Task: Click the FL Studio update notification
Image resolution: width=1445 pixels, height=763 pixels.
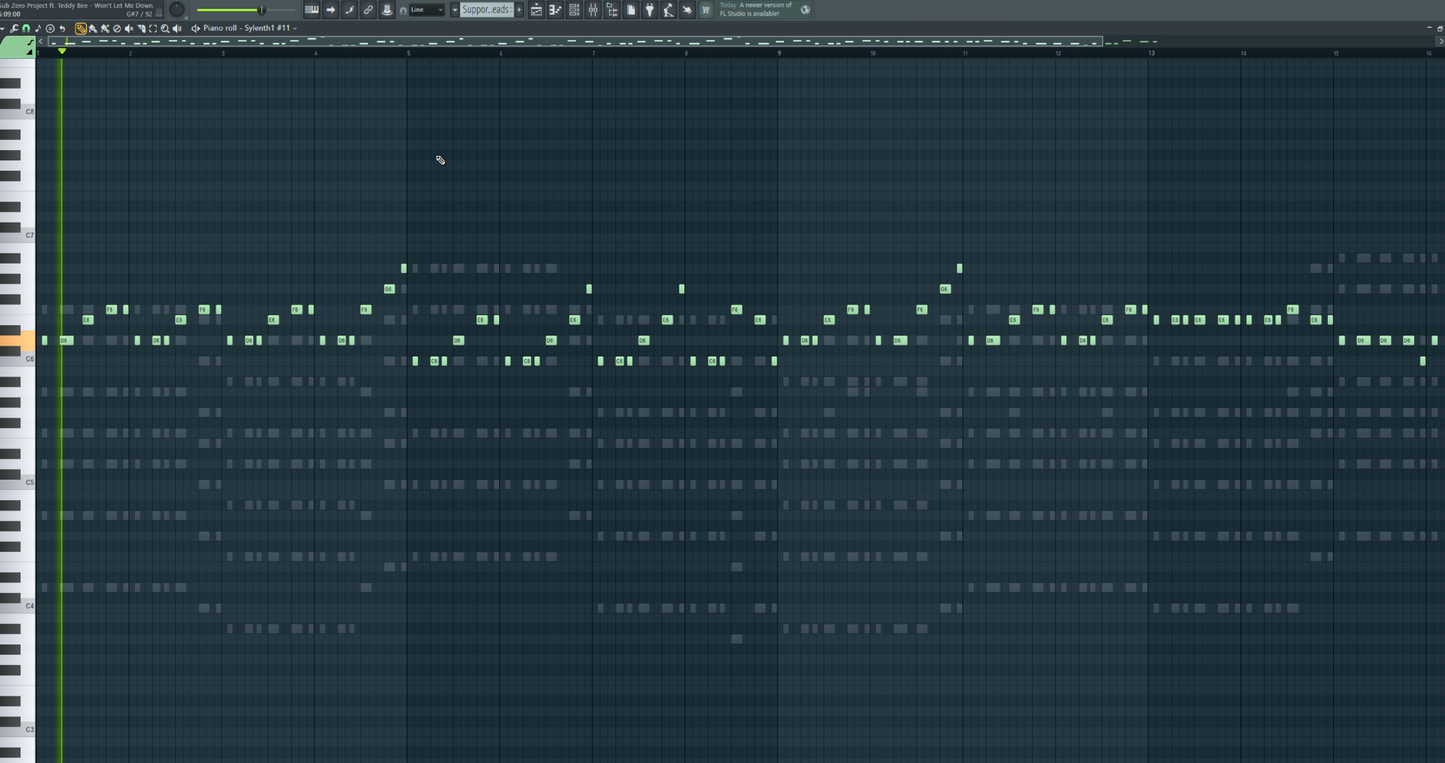Action: tap(756, 10)
